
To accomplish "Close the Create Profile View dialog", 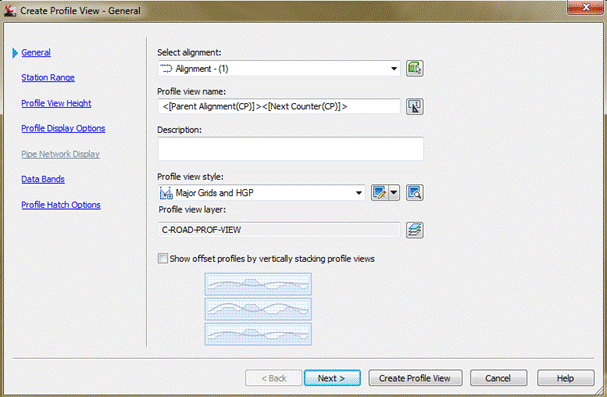I will click(x=586, y=7).
